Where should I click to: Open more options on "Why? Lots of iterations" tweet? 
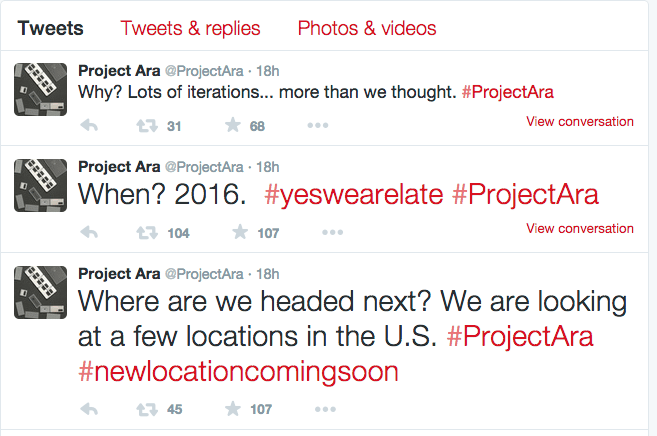coord(317,126)
